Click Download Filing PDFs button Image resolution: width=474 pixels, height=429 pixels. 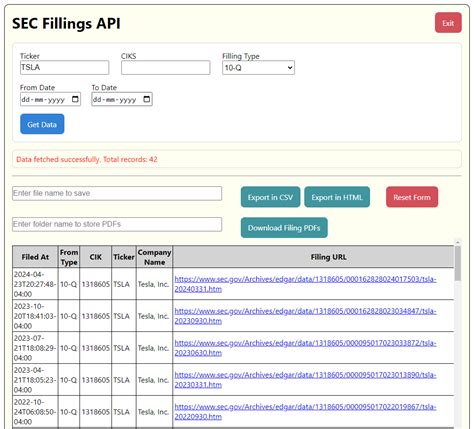[x=284, y=228]
